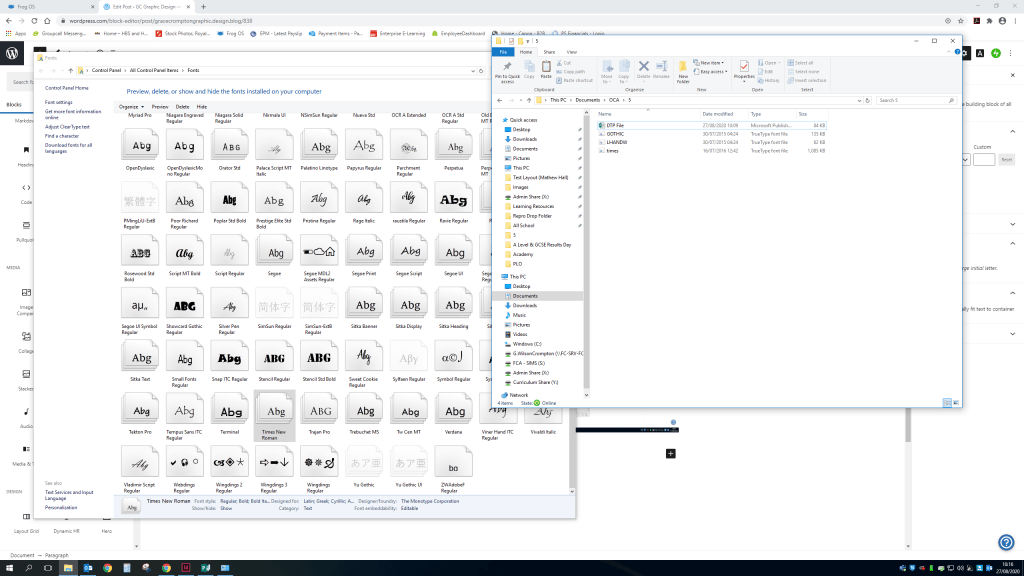
Task: Open the Adjust ClearType text link
Action: pyautogui.click(x=67, y=127)
